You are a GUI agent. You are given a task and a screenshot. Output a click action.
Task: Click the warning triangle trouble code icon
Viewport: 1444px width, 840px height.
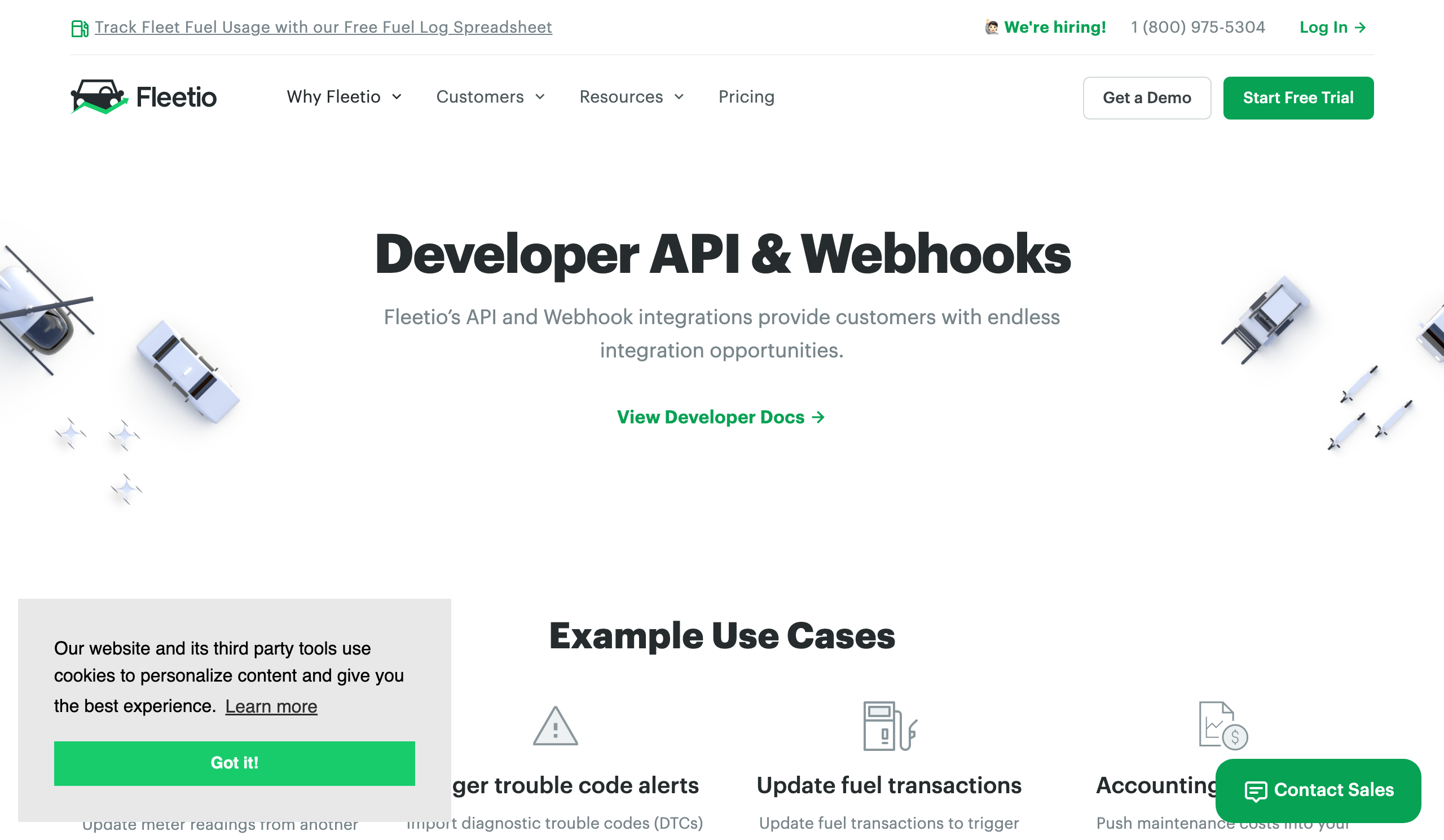click(555, 726)
